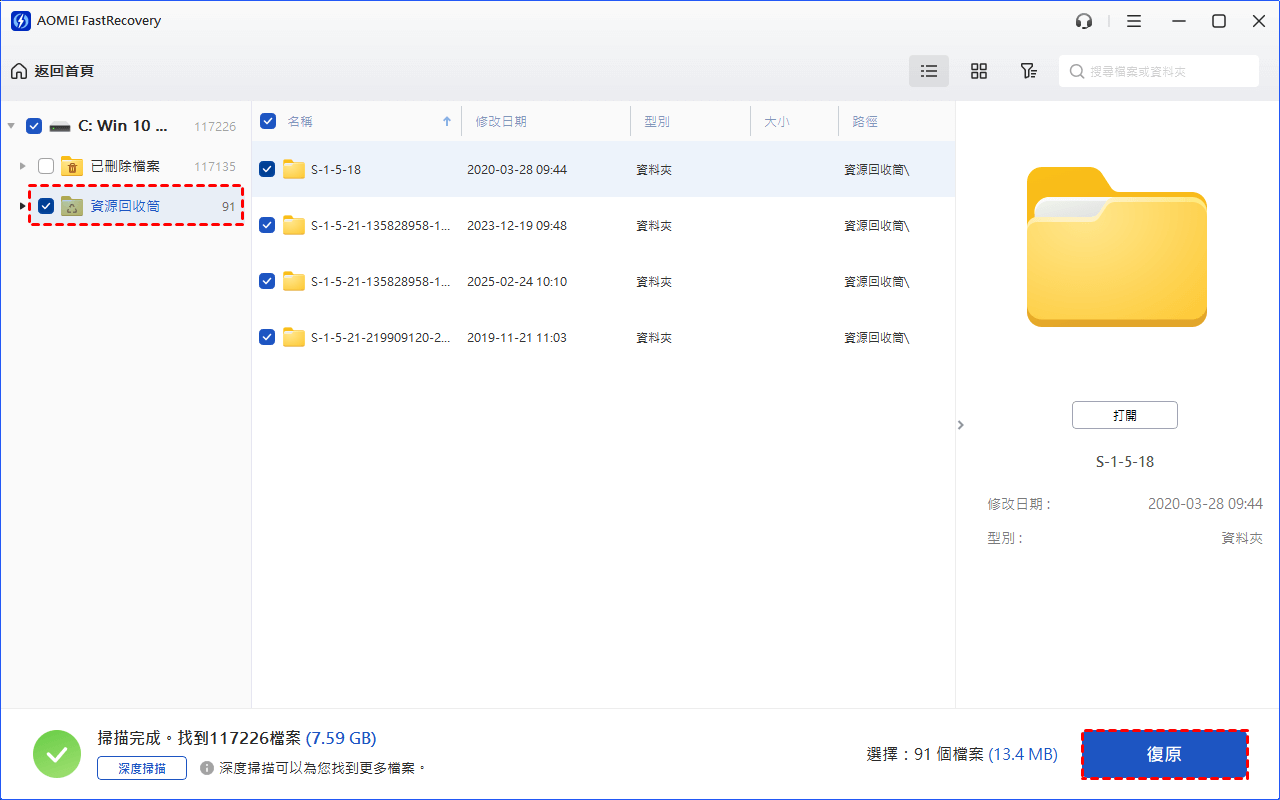
Task: Collapse the right preview panel arrow
Action: (961, 425)
